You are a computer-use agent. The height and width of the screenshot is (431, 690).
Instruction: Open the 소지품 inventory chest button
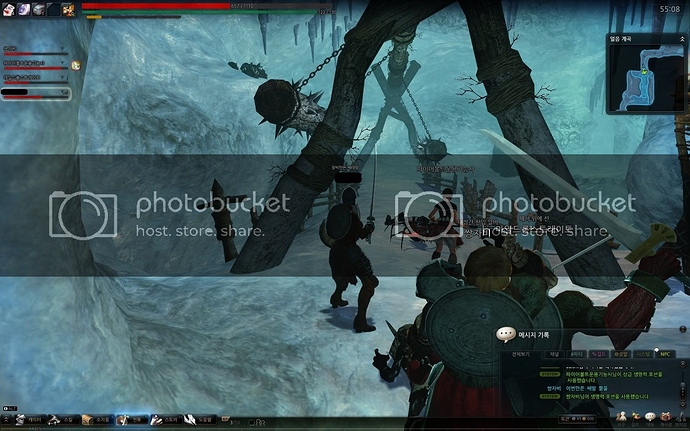(x=98, y=420)
